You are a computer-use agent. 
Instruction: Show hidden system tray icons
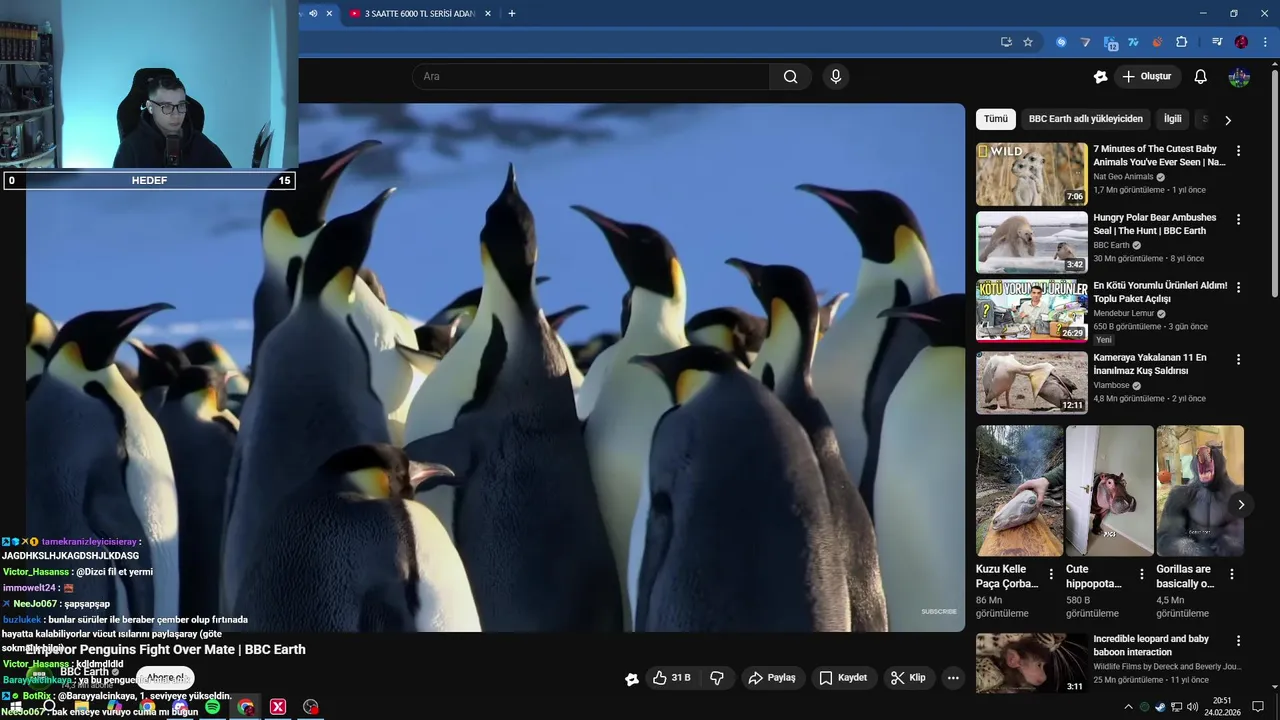[x=1129, y=707]
